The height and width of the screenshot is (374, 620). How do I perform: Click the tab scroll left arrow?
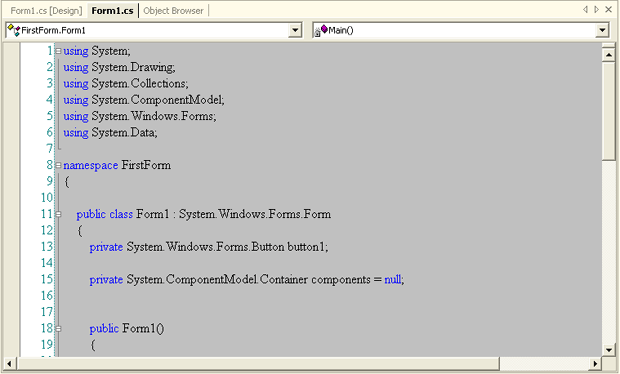coord(585,9)
